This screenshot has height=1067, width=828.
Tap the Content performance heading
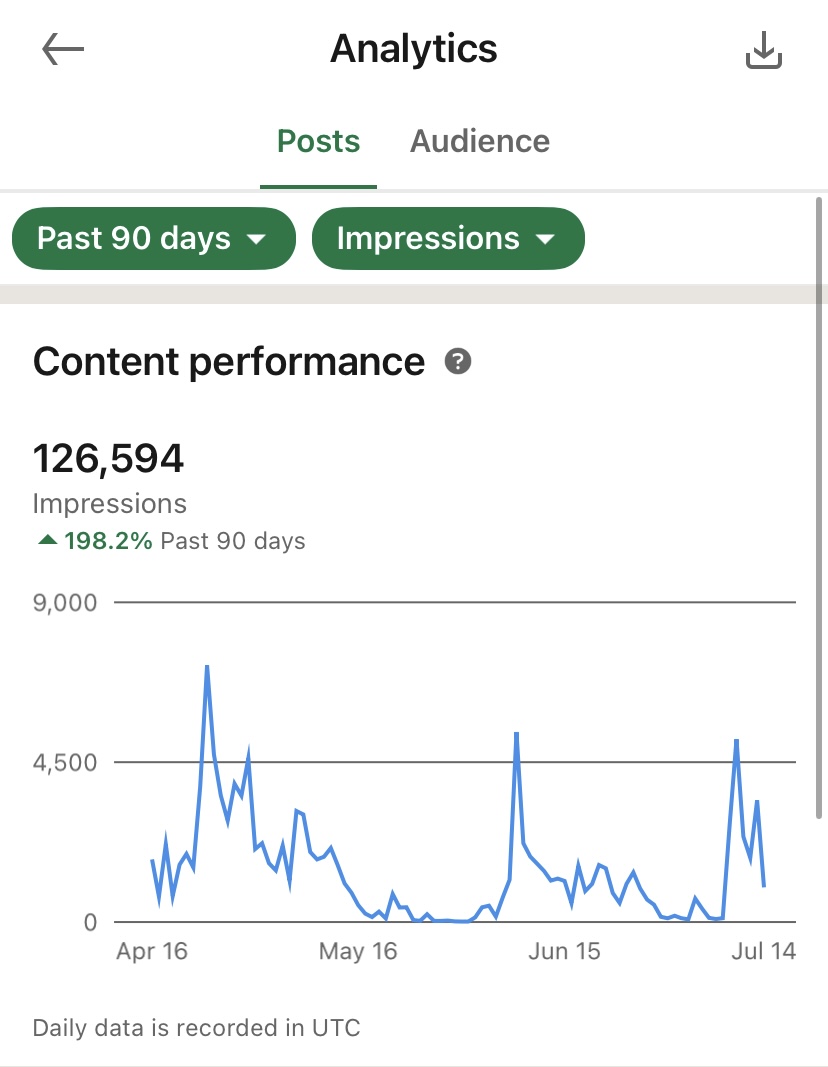click(229, 361)
